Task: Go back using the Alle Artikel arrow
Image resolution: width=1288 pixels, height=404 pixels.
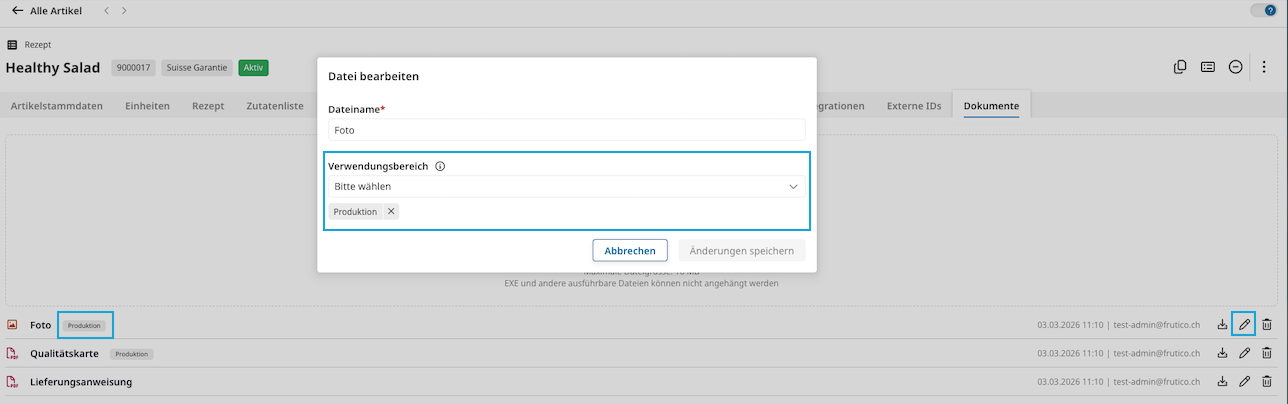Action: pos(17,10)
